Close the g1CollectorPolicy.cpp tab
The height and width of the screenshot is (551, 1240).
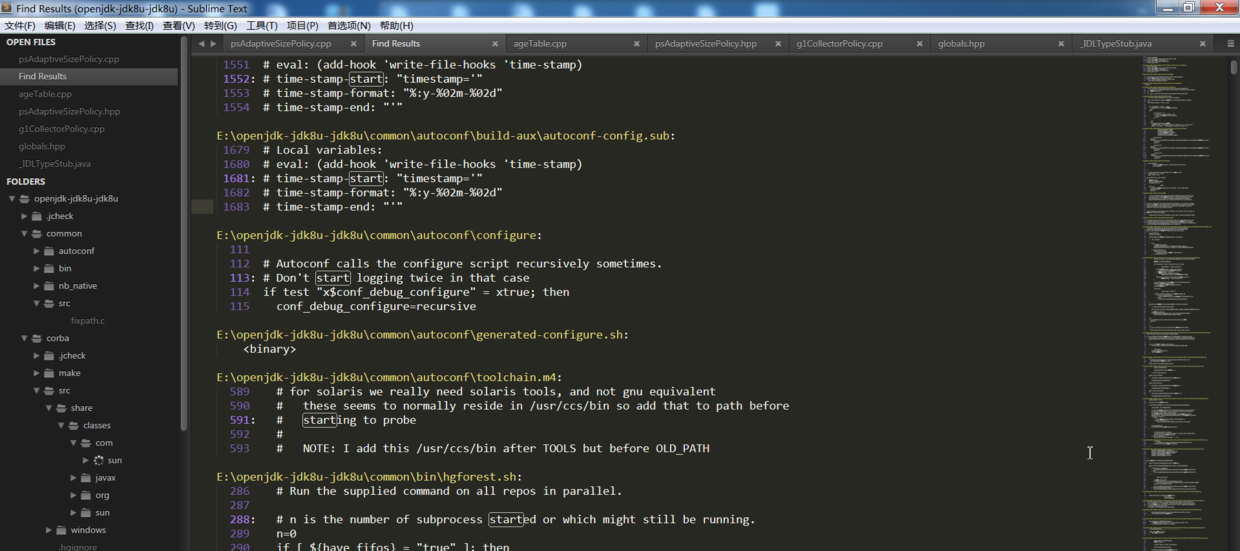(920, 44)
